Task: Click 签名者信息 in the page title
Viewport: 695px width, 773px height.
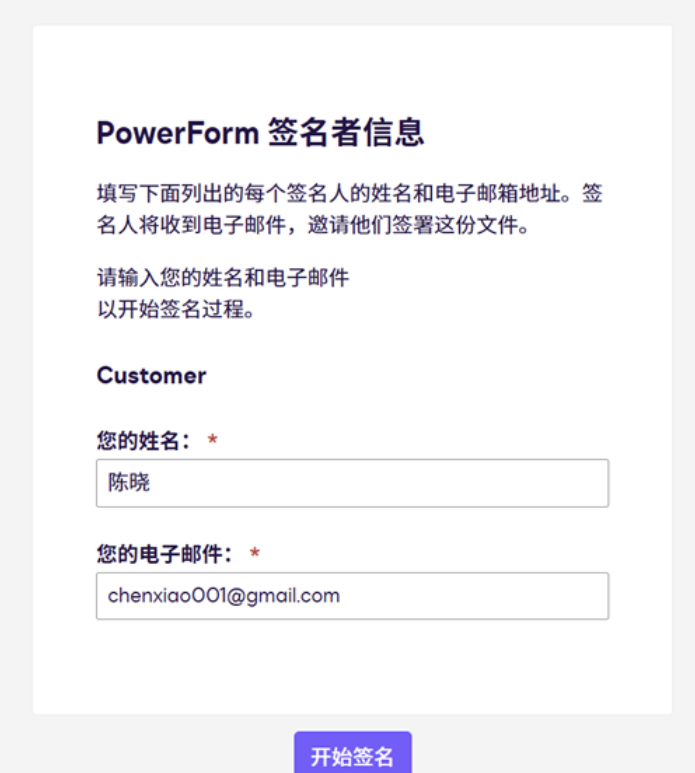Action: point(346,133)
